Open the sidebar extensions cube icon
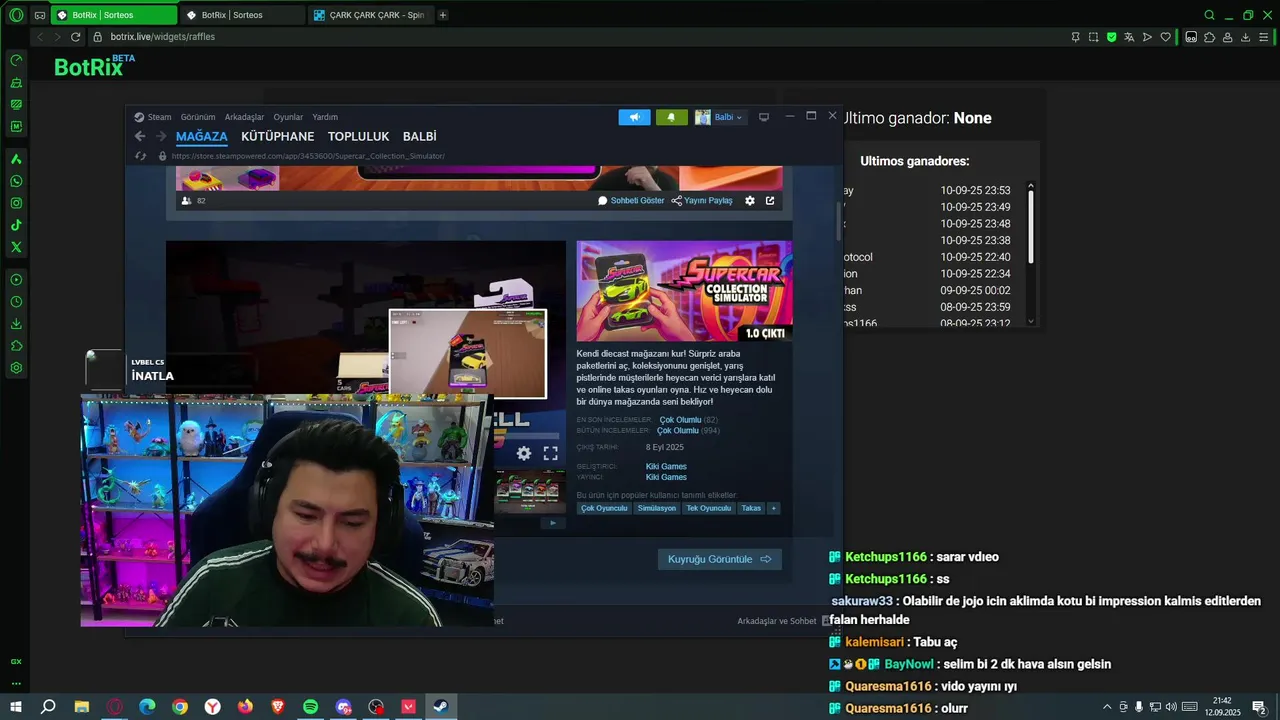 16,346
